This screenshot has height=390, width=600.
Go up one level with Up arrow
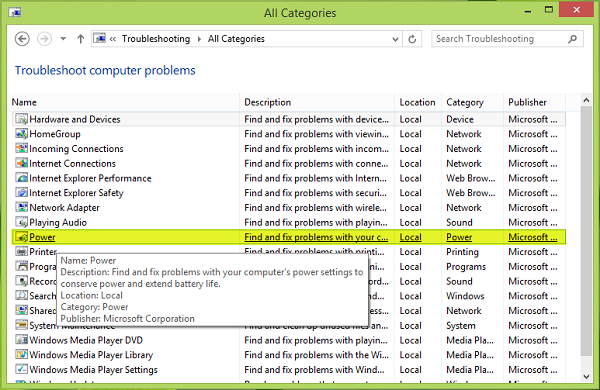click(x=80, y=39)
